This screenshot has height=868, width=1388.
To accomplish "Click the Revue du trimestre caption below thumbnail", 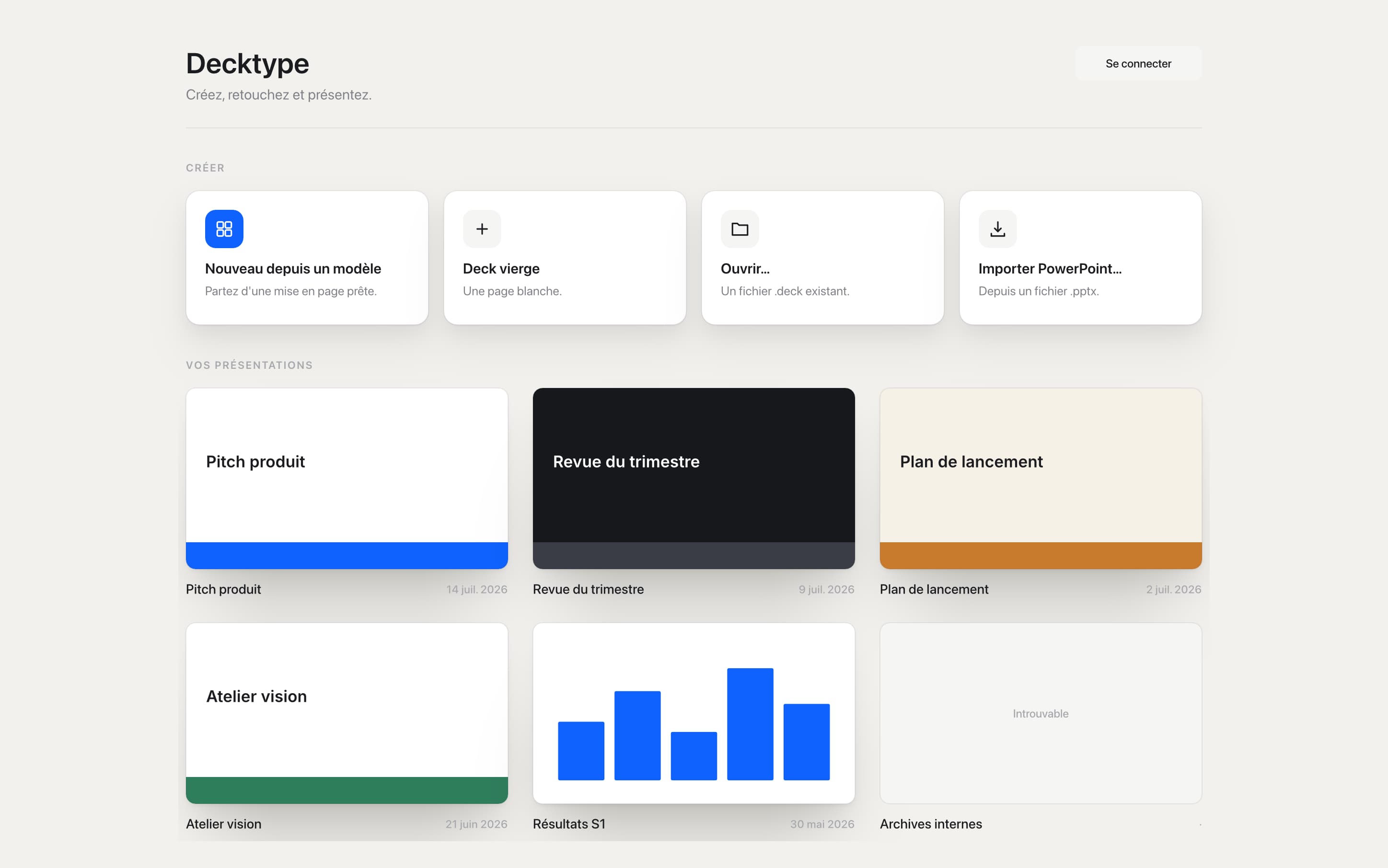I will click(588, 590).
